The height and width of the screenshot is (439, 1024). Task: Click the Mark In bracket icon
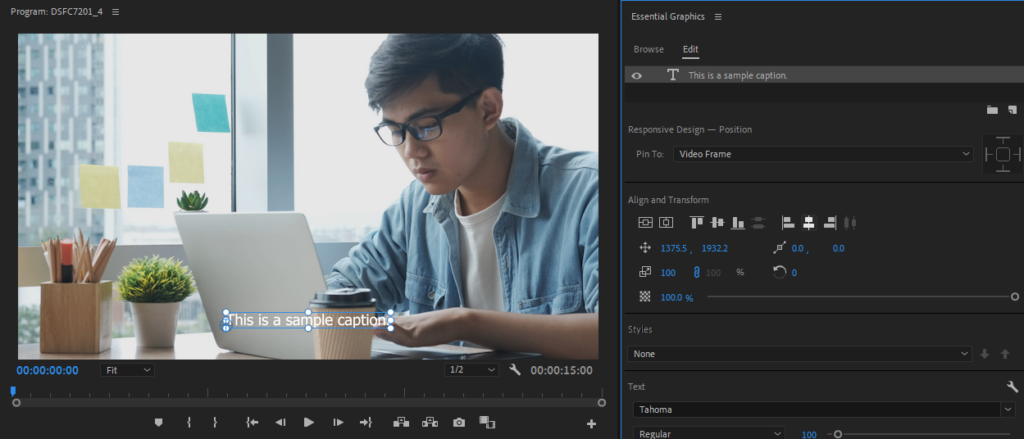[x=188, y=423]
